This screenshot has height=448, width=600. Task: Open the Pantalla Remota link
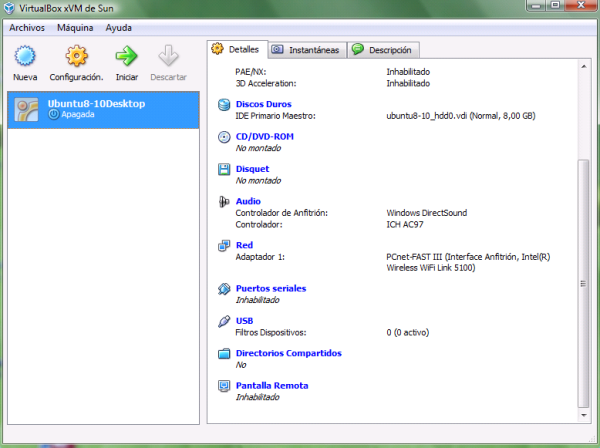pyautogui.click(x=271, y=385)
